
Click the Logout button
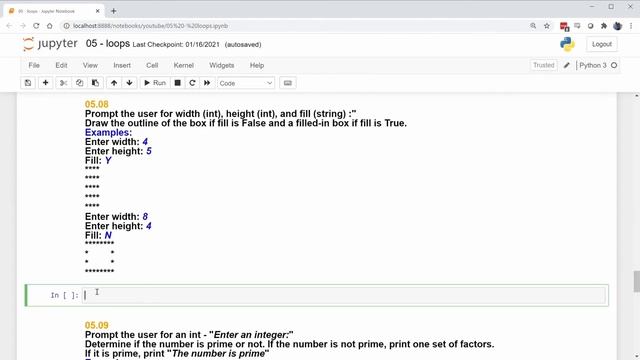[x=602, y=44]
